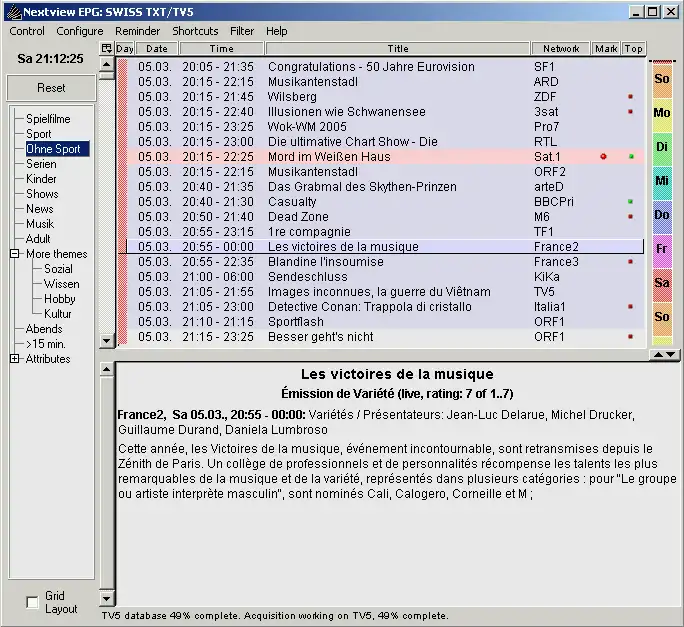Select the Musik filter shortcut

click(x=40, y=224)
